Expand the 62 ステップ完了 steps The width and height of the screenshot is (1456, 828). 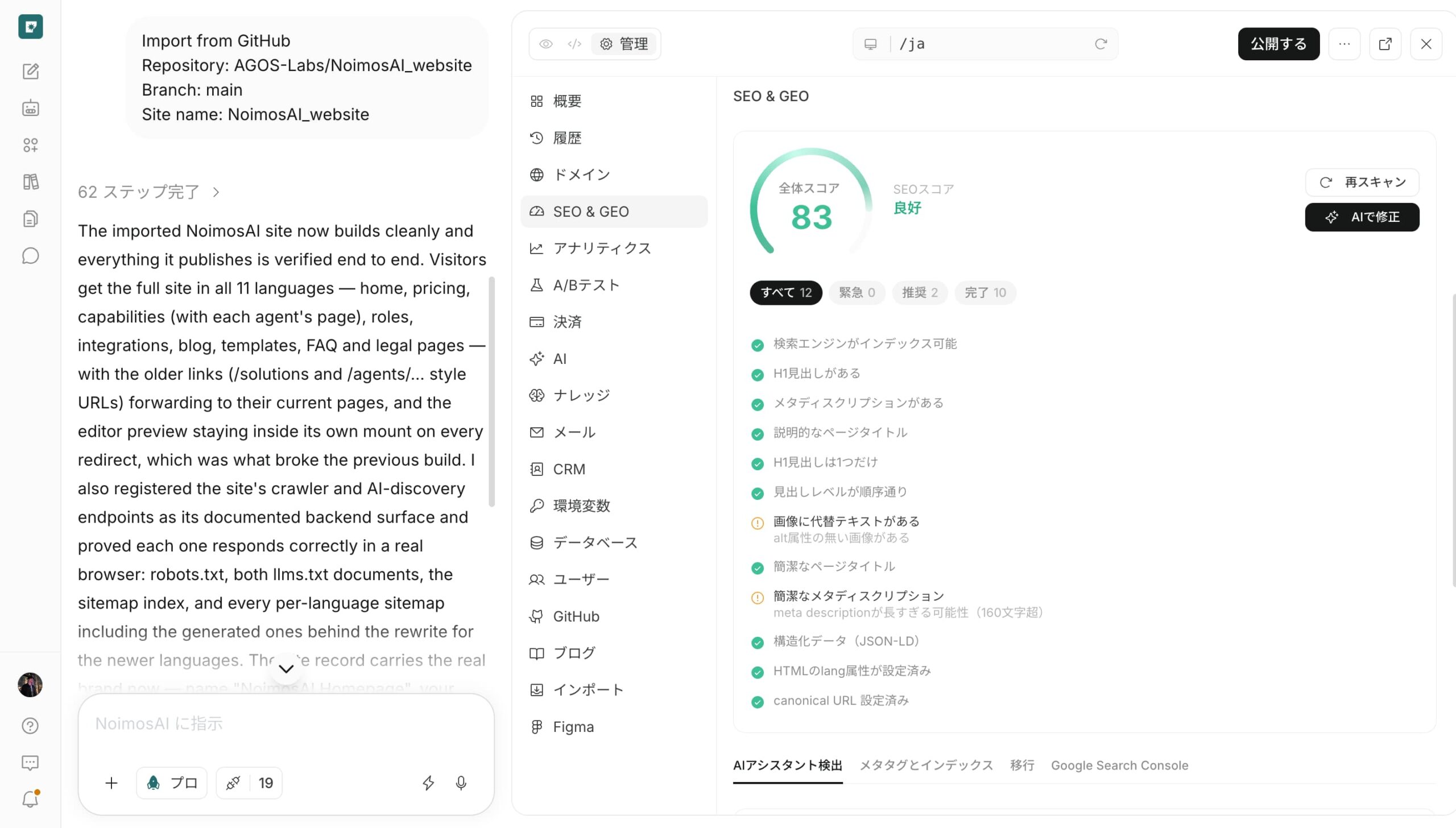[149, 192]
